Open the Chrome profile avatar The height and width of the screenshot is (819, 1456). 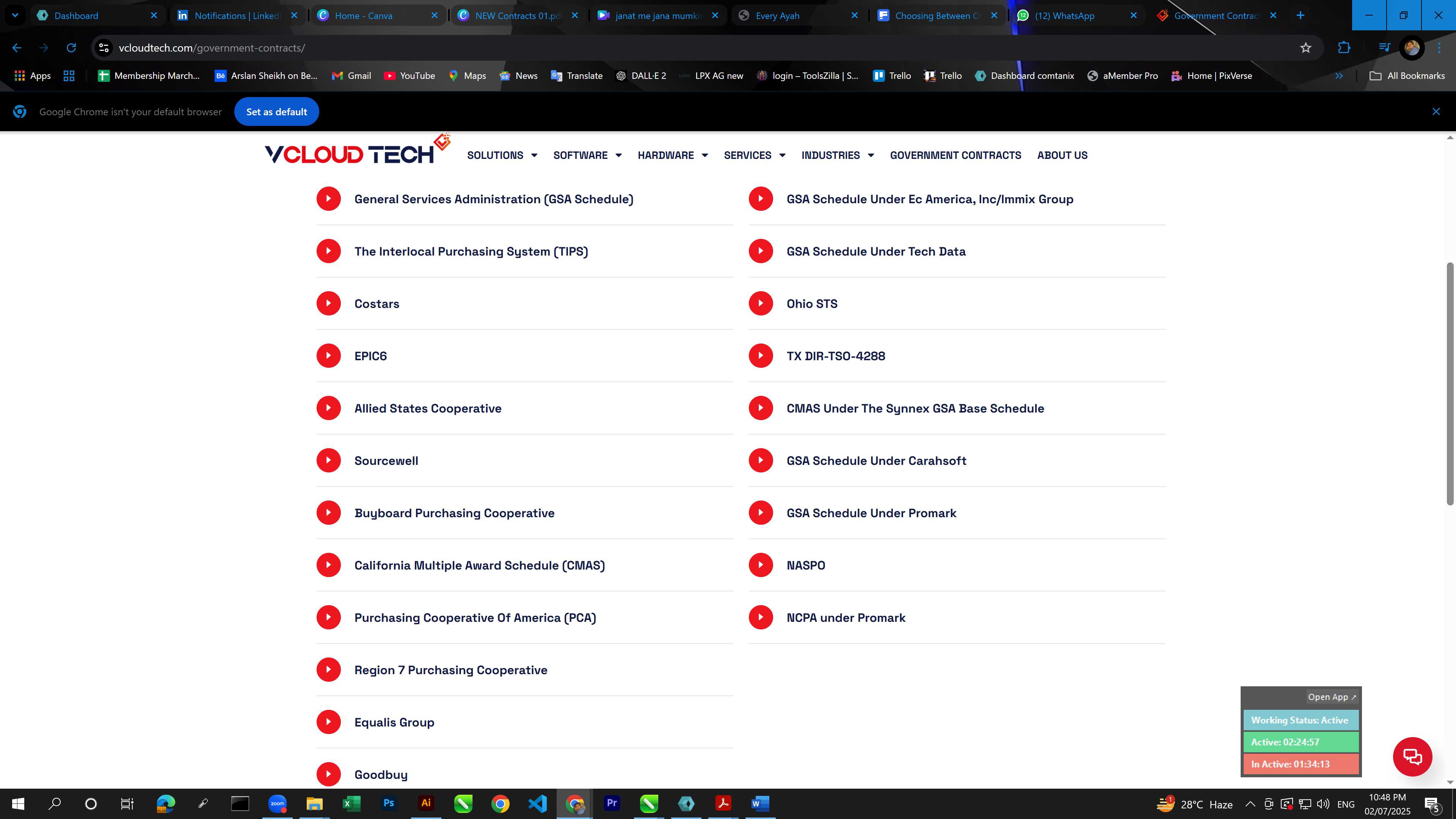pos(1411,48)
